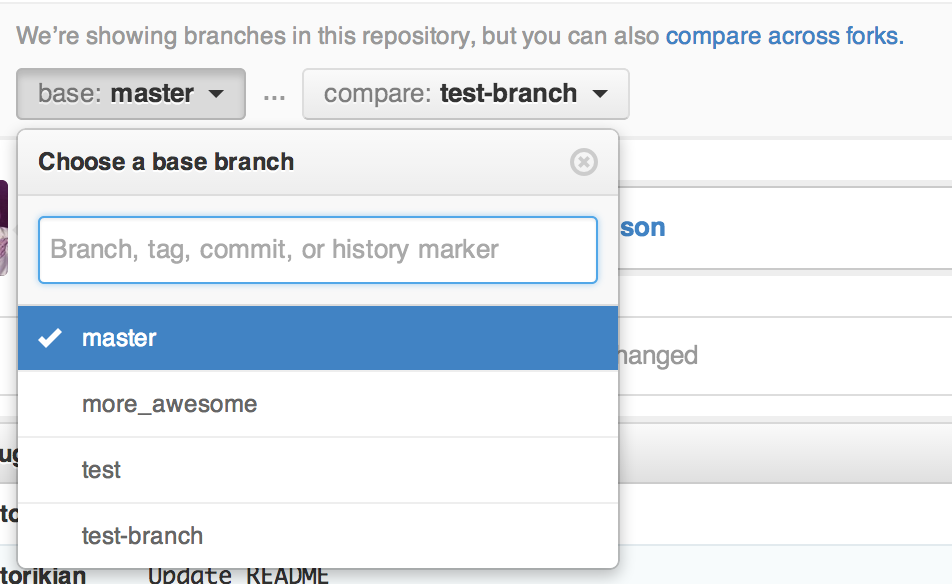Click the caret on compare branch selector
This screenshot has height=584, width=952.
[598, 93]
